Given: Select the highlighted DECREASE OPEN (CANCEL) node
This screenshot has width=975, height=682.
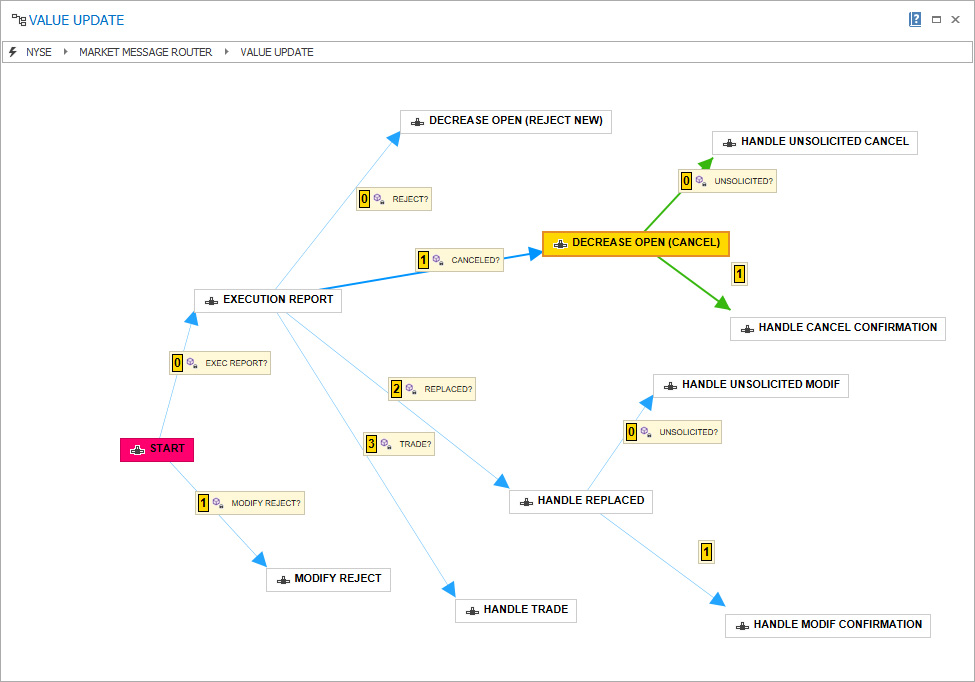Looking at the screenshot, I should [x=636, y=242].
